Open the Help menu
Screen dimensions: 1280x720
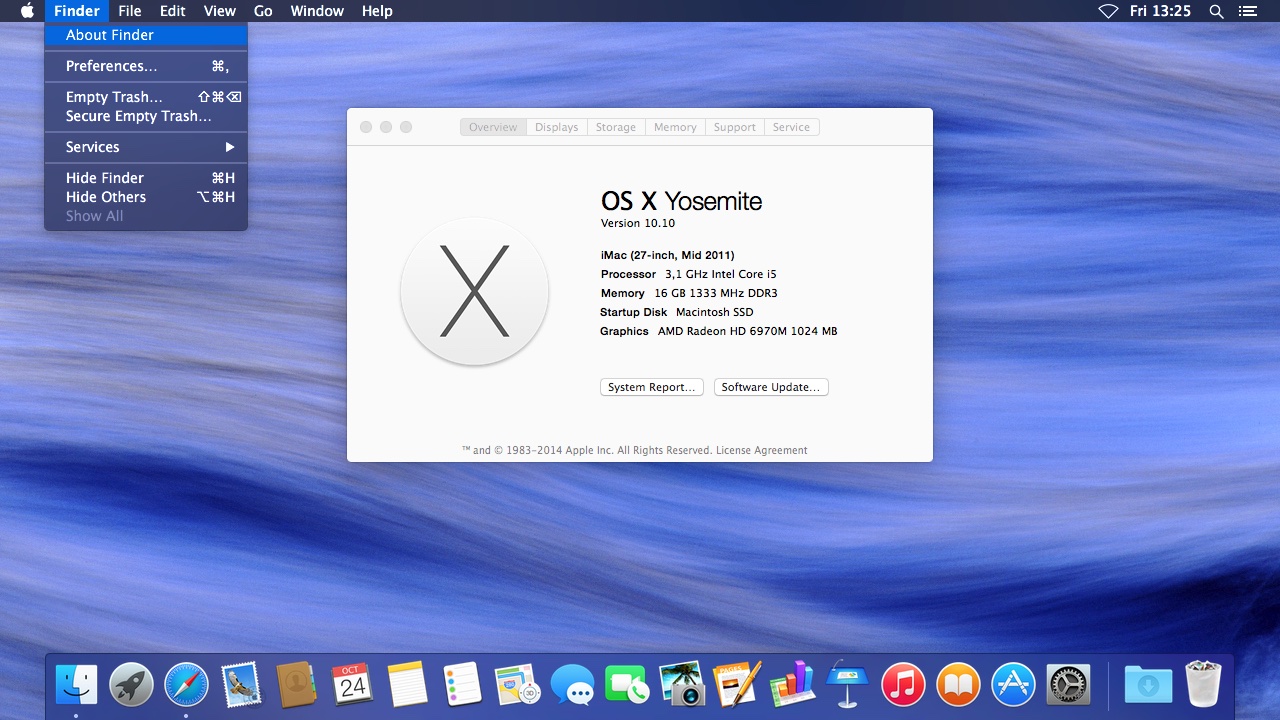[377, 11]
